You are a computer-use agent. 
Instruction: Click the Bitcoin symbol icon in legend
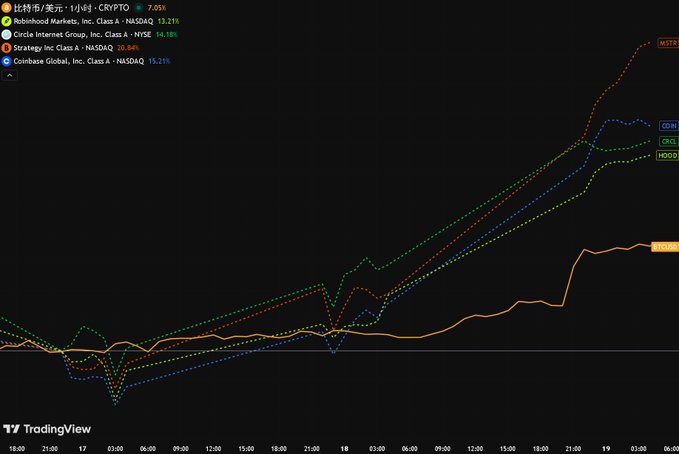click(6, 8)
